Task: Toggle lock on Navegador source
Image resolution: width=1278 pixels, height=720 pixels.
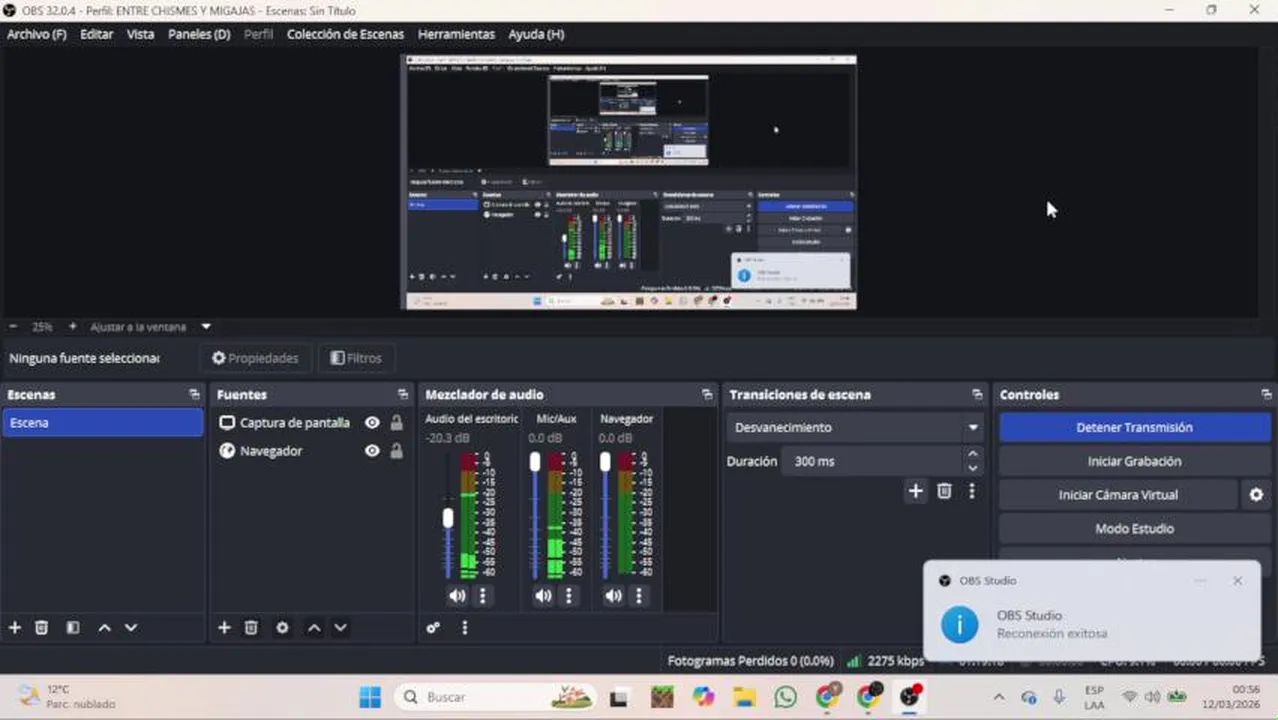Action: (397, 451)
